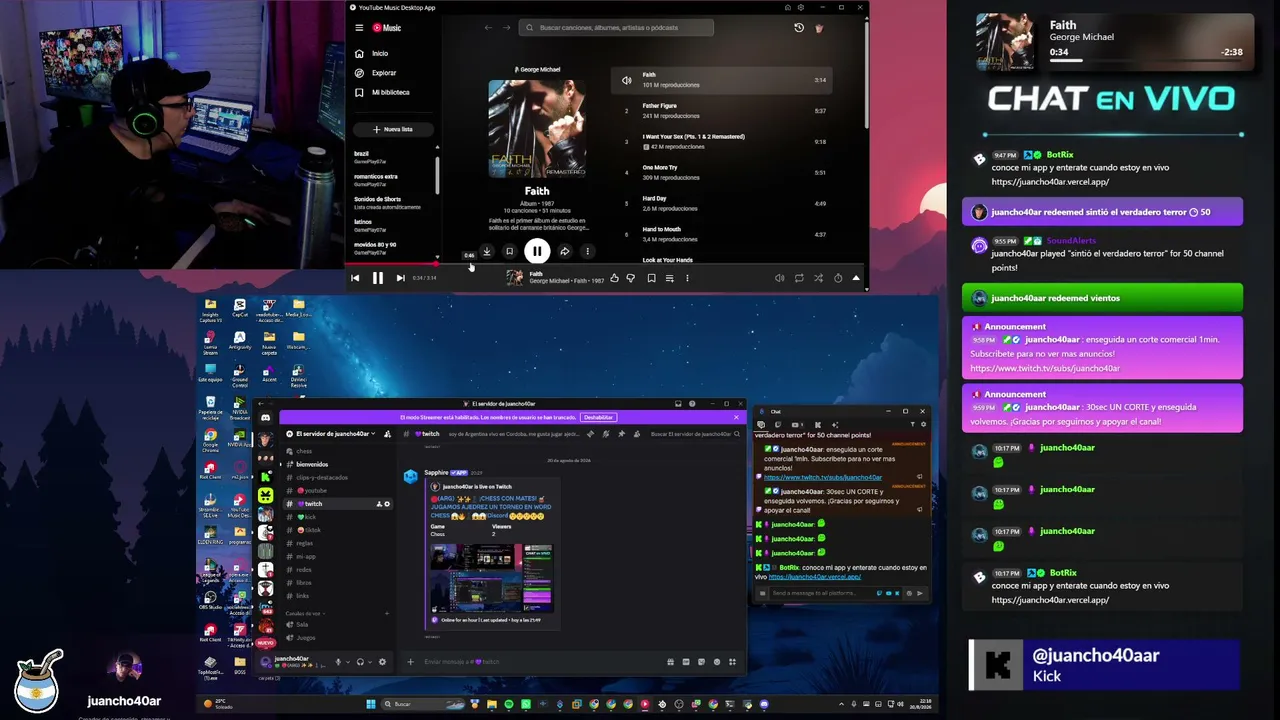
Task: Open the YouTube Music hamburger menu
Action: [359, 28]
